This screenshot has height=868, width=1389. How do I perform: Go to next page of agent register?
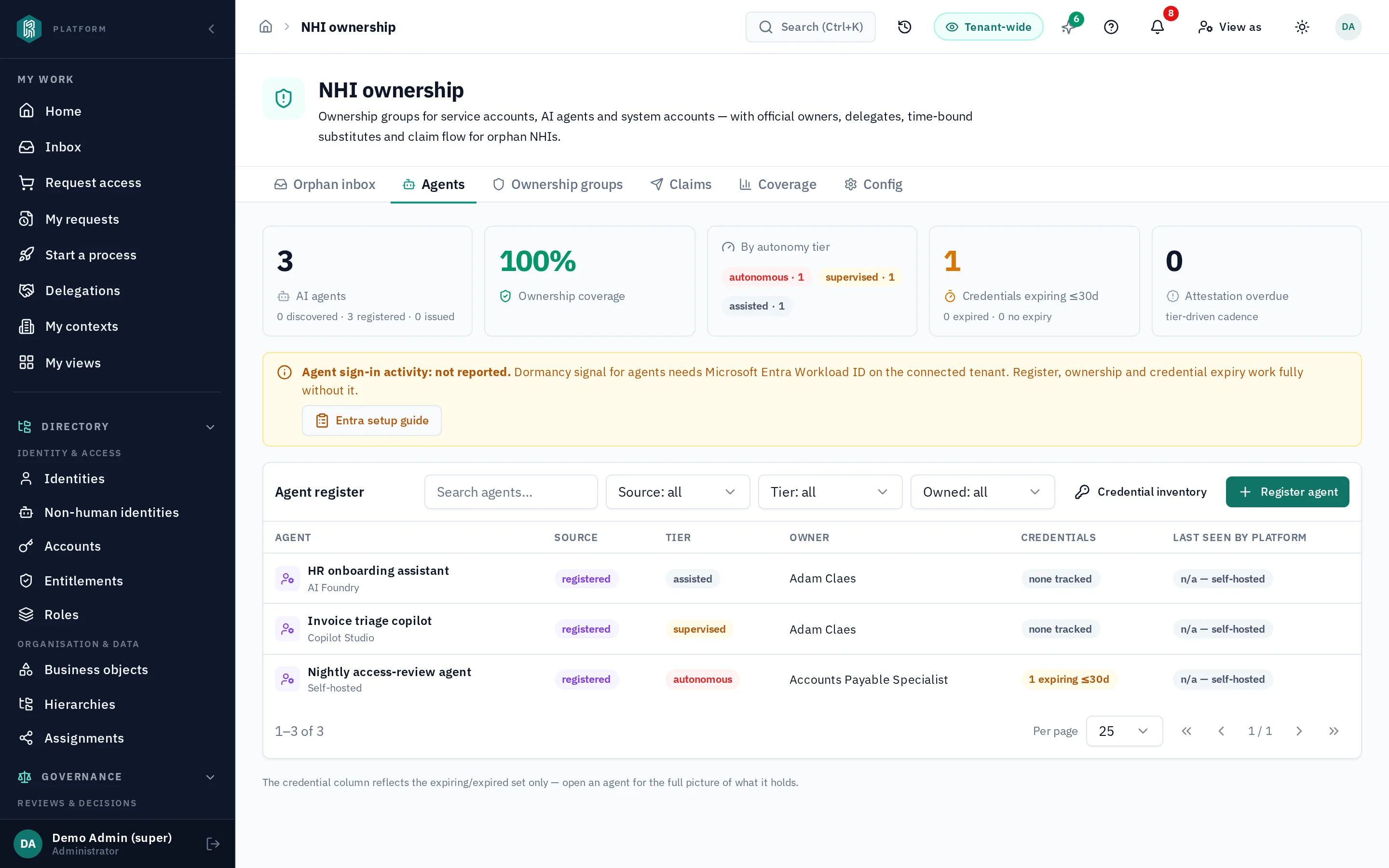1299,731
